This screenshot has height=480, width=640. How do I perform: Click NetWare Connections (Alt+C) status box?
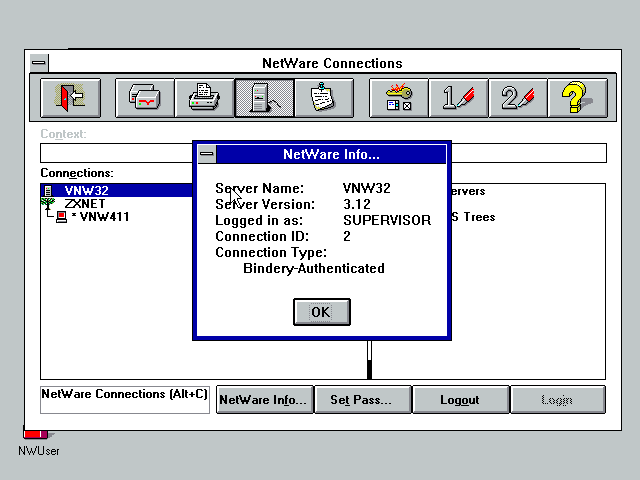pyautogui.click(x=125, y=400)
